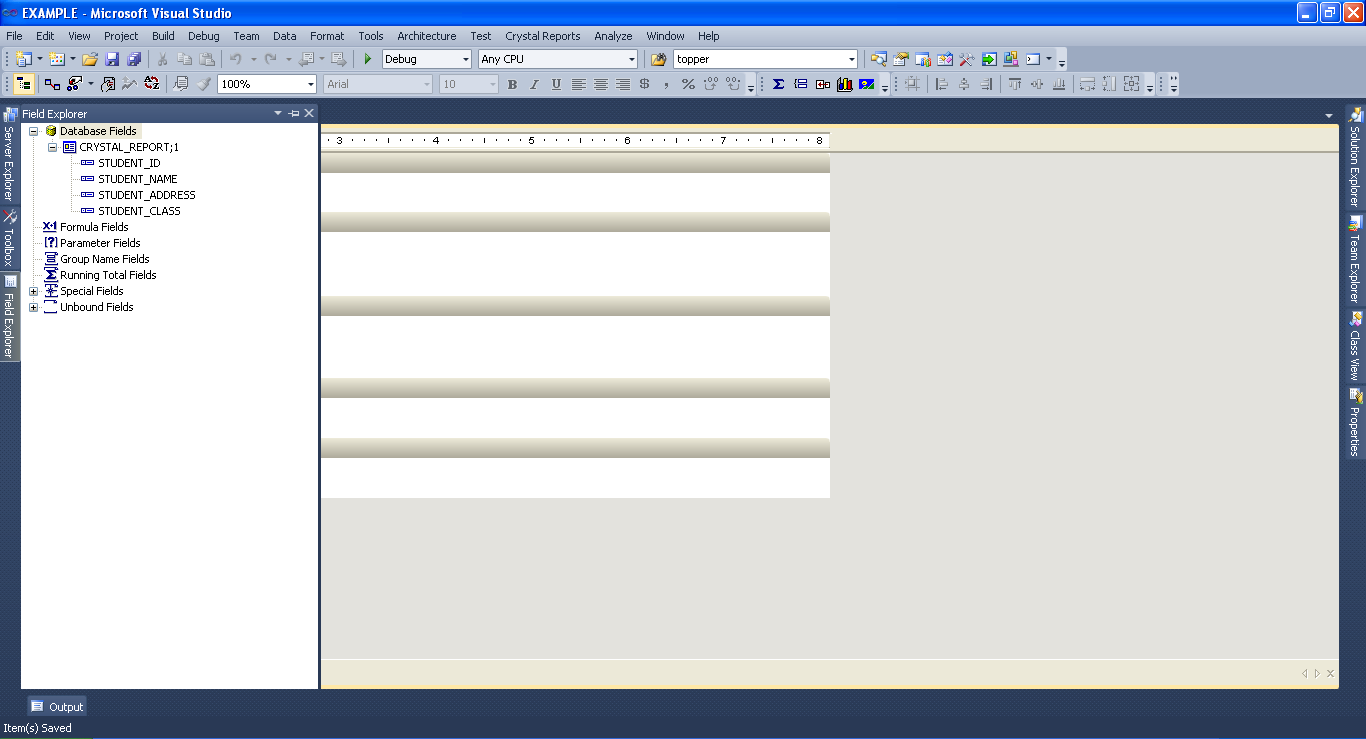Open the Crystal Reports menu
Screen dimensions: 1366x739
click(x=542, y=36)
